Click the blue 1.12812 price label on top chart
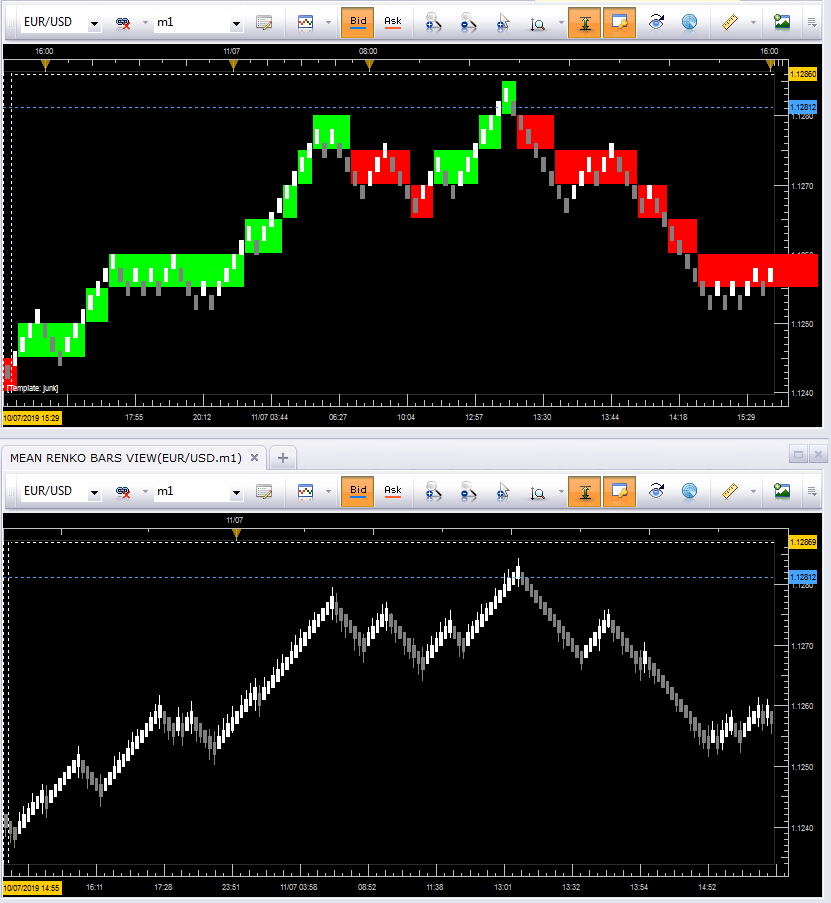Image resolution: width=831 pixels, height=903 pixels. click(x=803, y=107)
